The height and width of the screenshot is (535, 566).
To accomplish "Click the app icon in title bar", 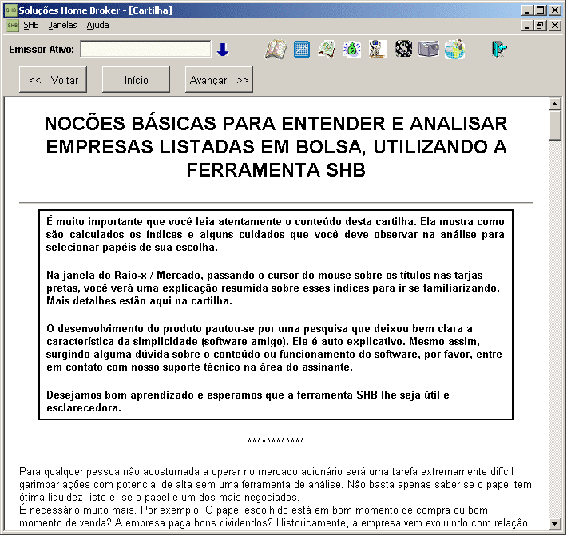I will (x=11, y=10).
